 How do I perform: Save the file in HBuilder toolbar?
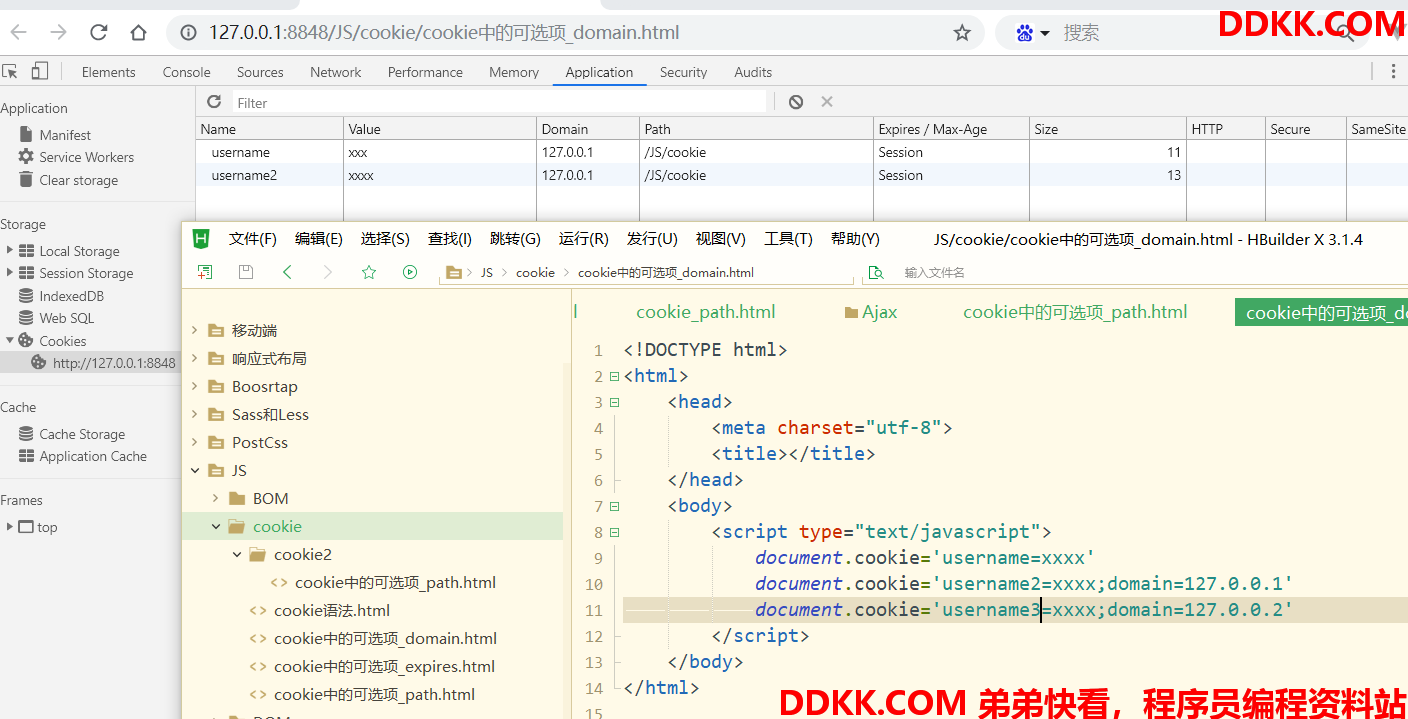pyautogui.click(x=246, y=272)
